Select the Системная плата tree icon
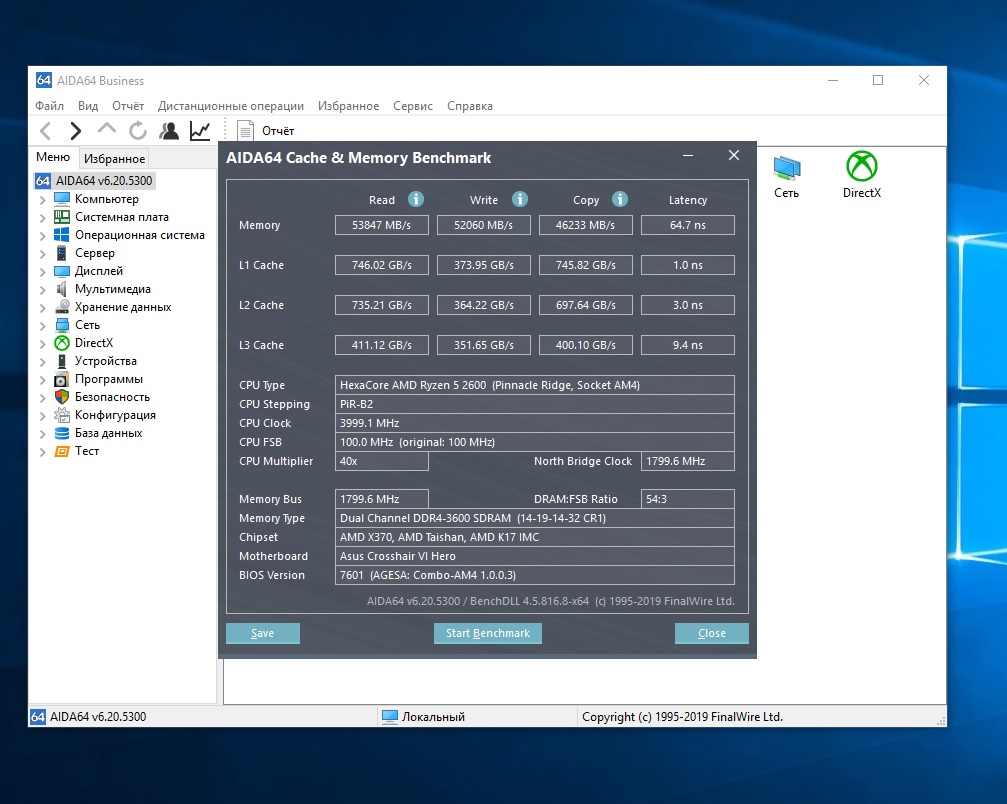The image size is (1007, 804). coord(62,216)
